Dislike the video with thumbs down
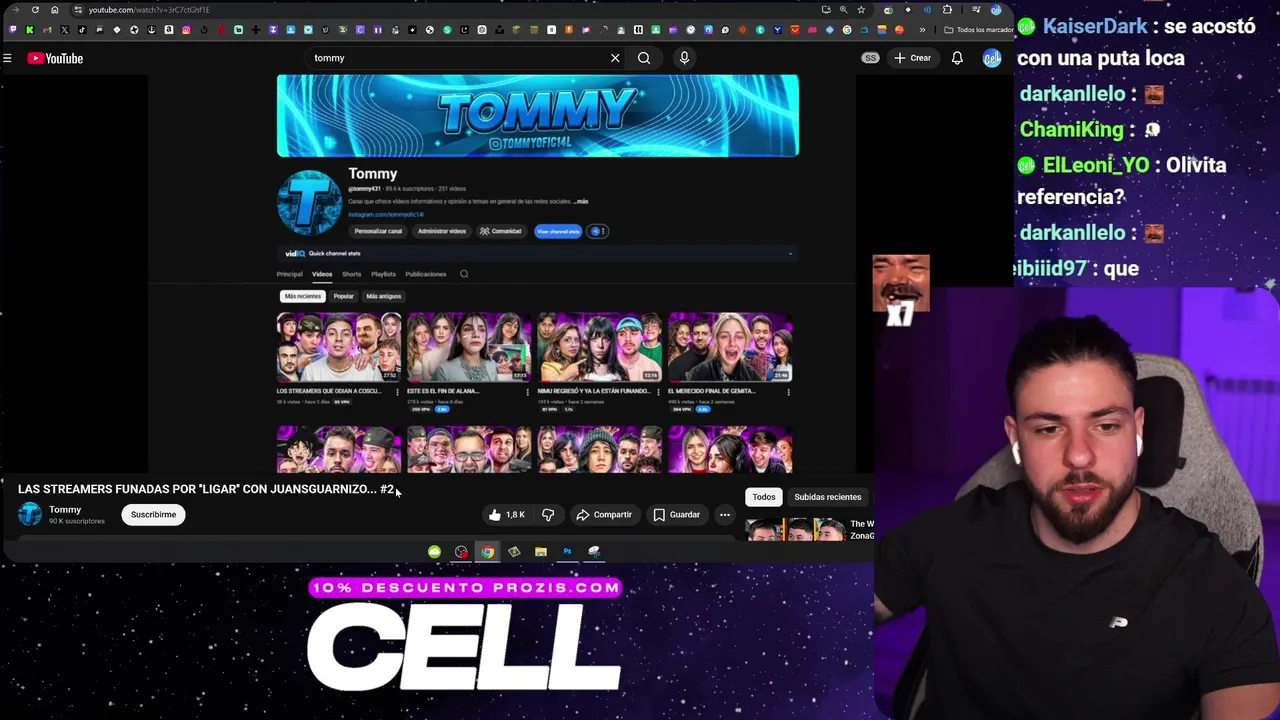The height and width of the screenshot is (720, 1280). pyautogui.click(x=548, y=515)
